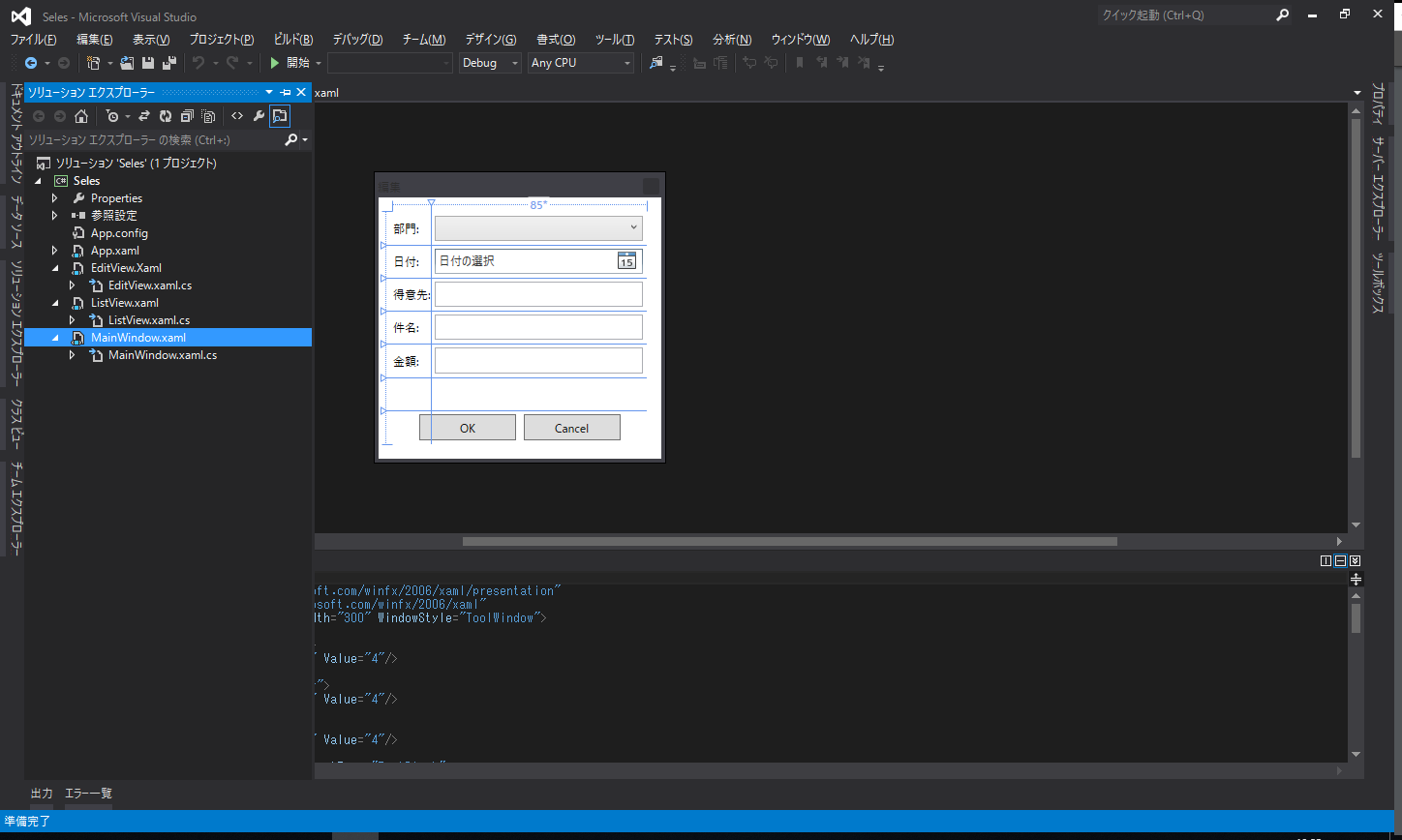Open the エラー一覧 error list tab

point(88,794)
